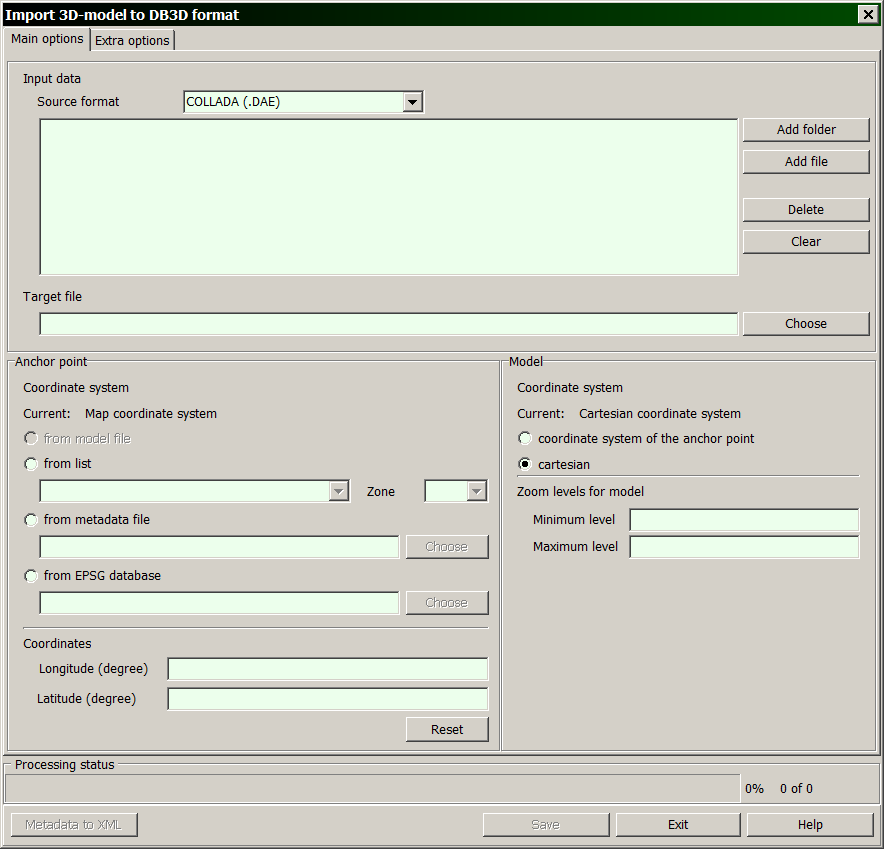Click in the Longitude (degree) field

point(327,669)
